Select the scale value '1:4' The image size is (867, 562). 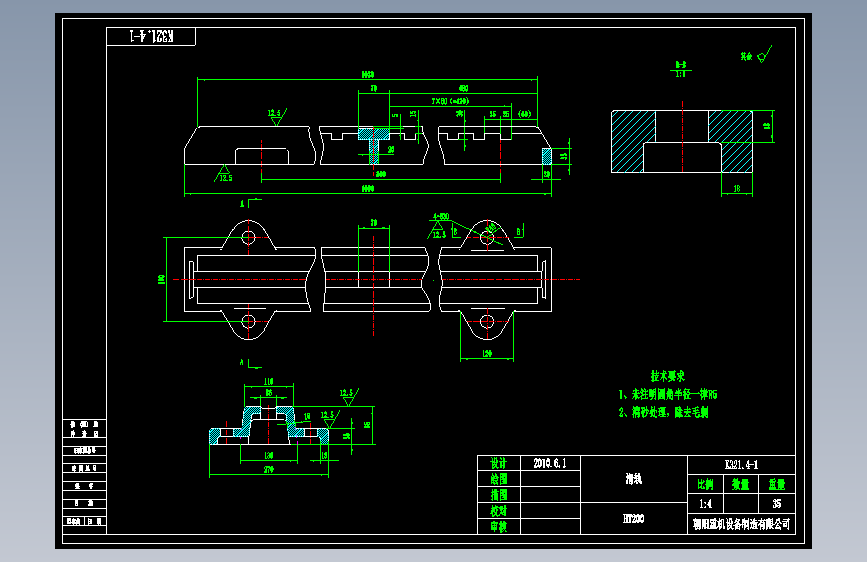tap(706, 504)
